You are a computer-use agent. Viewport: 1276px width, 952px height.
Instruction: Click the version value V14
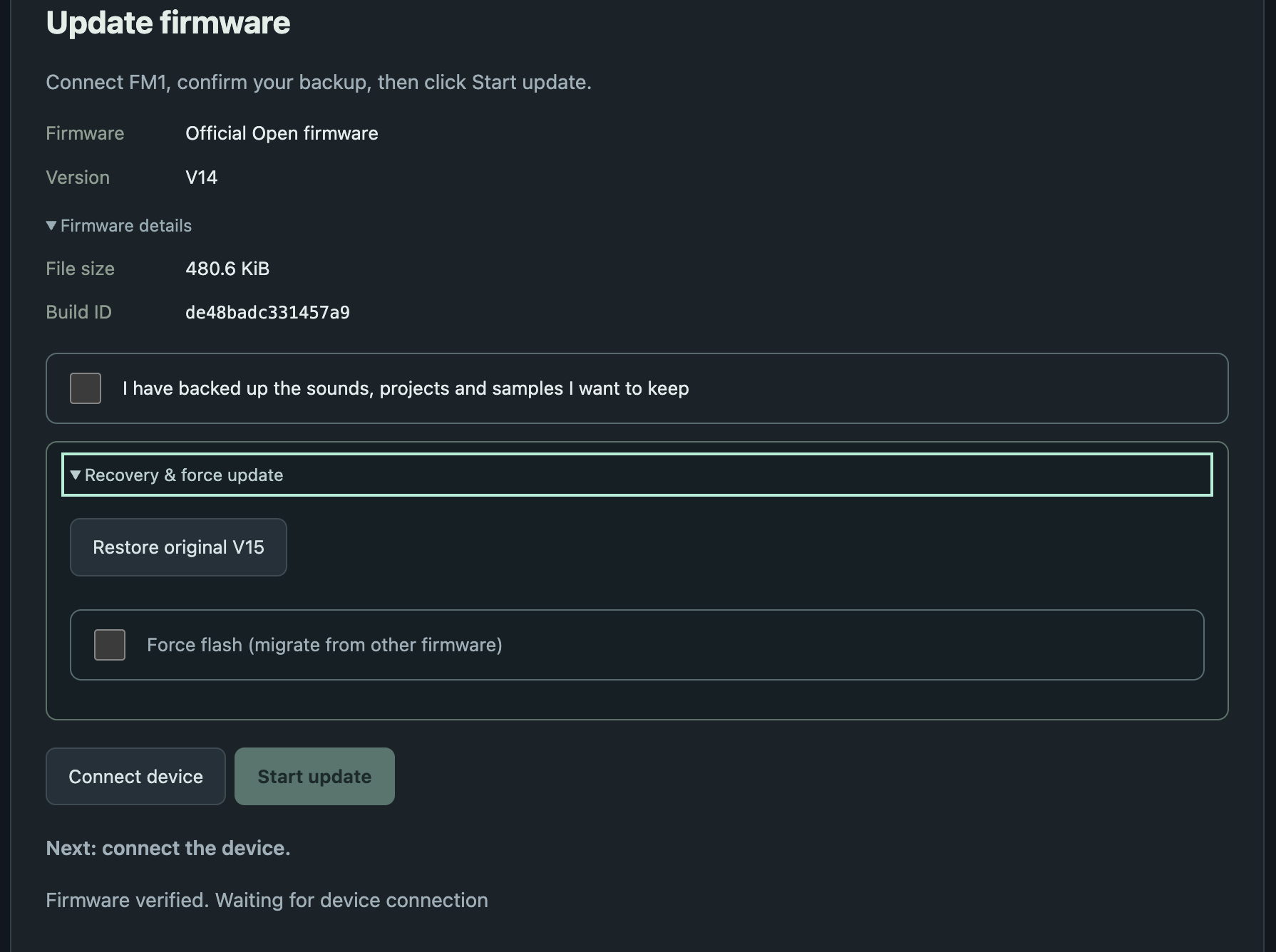tap(202, 177)
